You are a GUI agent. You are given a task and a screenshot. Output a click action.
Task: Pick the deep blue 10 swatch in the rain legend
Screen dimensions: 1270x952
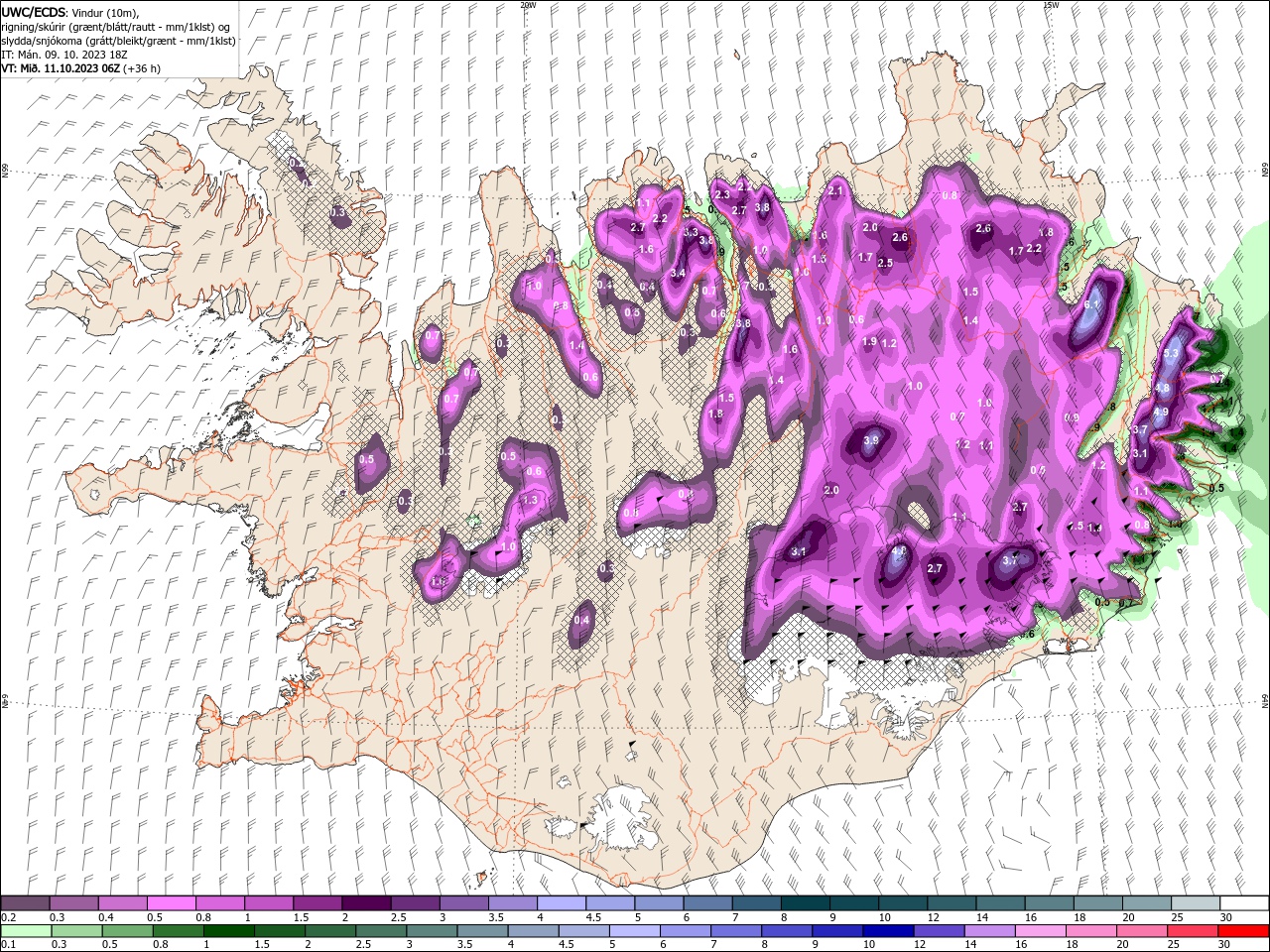pyautogui.click(x=888, y=931)
